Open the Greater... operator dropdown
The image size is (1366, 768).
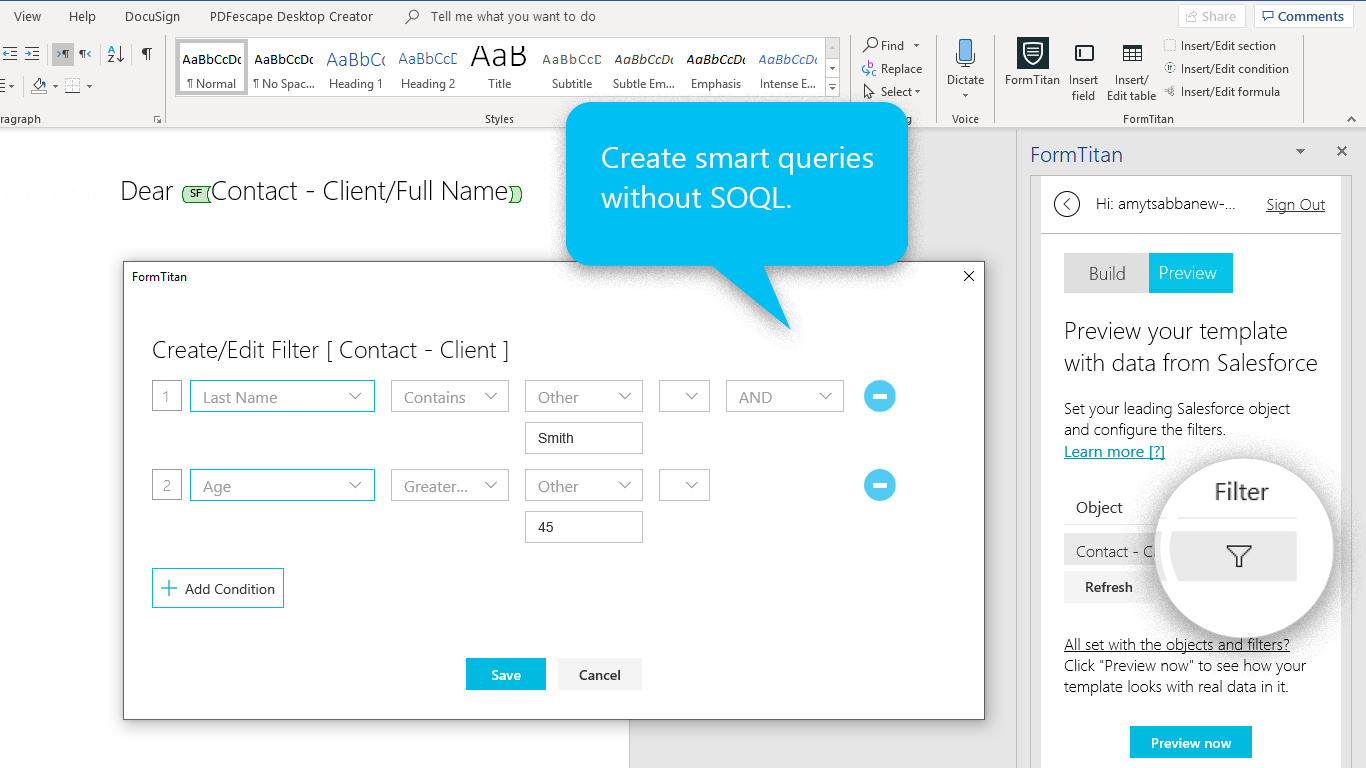tap(450, 486)
